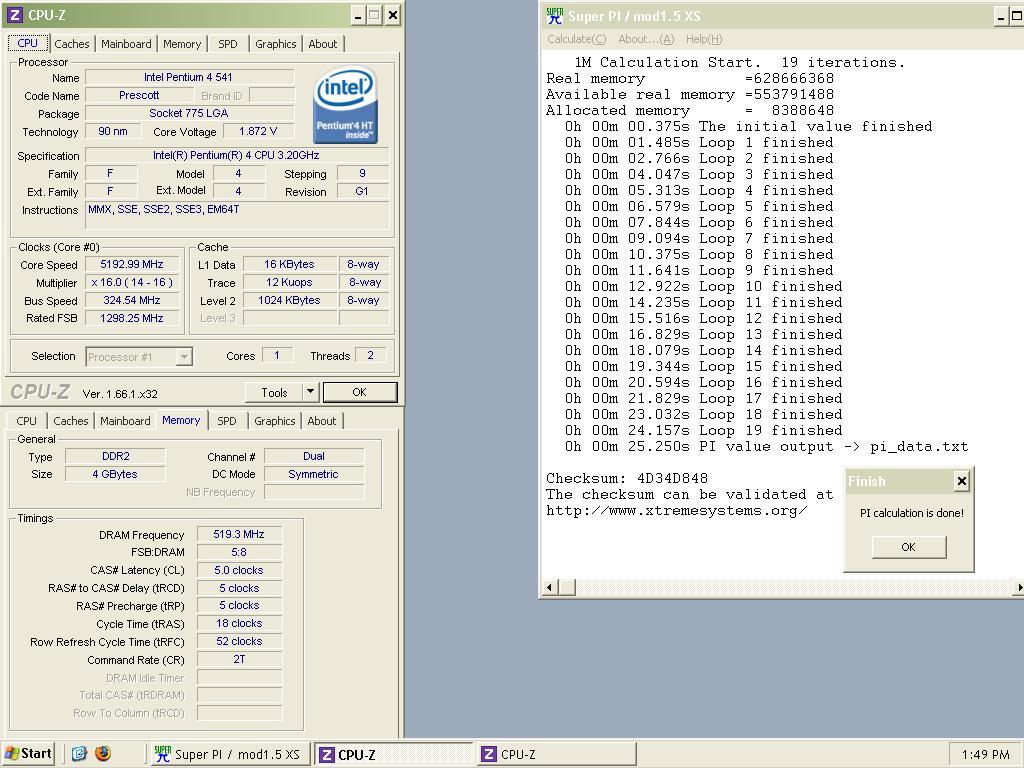Launch Firefox from the quick launch bar

click(103, 754)
